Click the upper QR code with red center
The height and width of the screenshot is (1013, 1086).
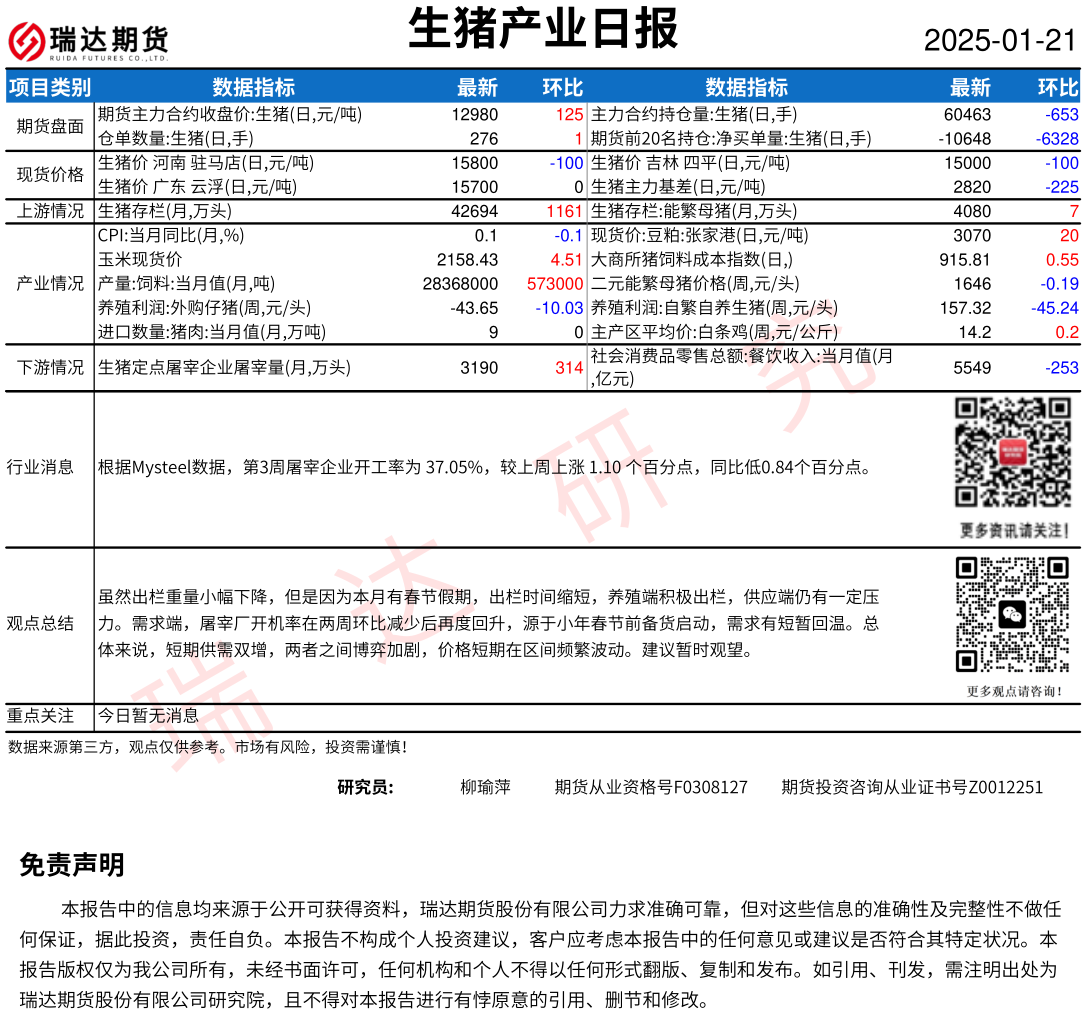[1012, 452]
